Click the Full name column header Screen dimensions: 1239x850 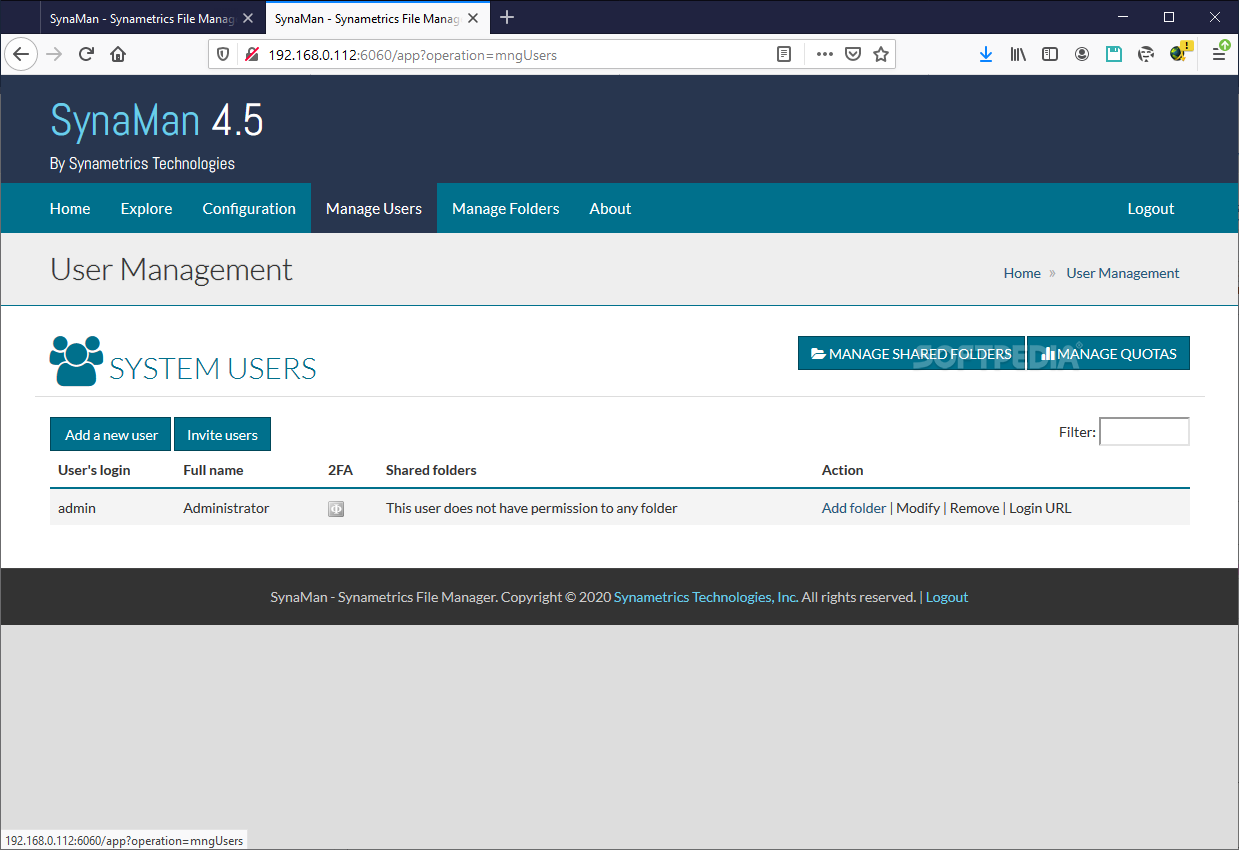pyautogui.click(x=213, y=470)
